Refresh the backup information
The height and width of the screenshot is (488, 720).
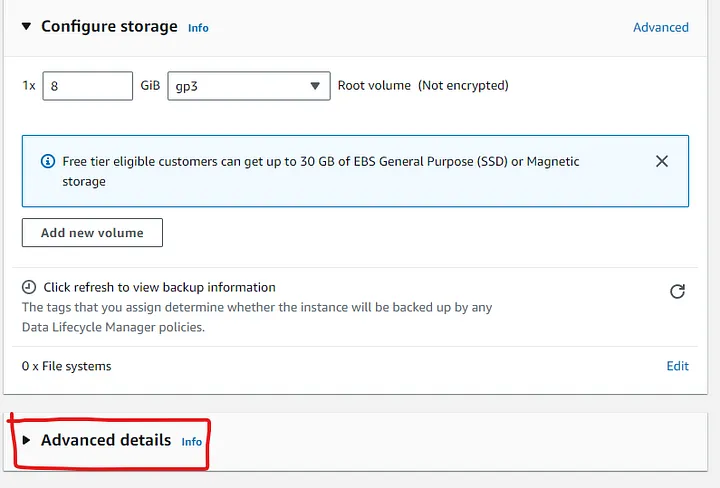coord(677,291)
